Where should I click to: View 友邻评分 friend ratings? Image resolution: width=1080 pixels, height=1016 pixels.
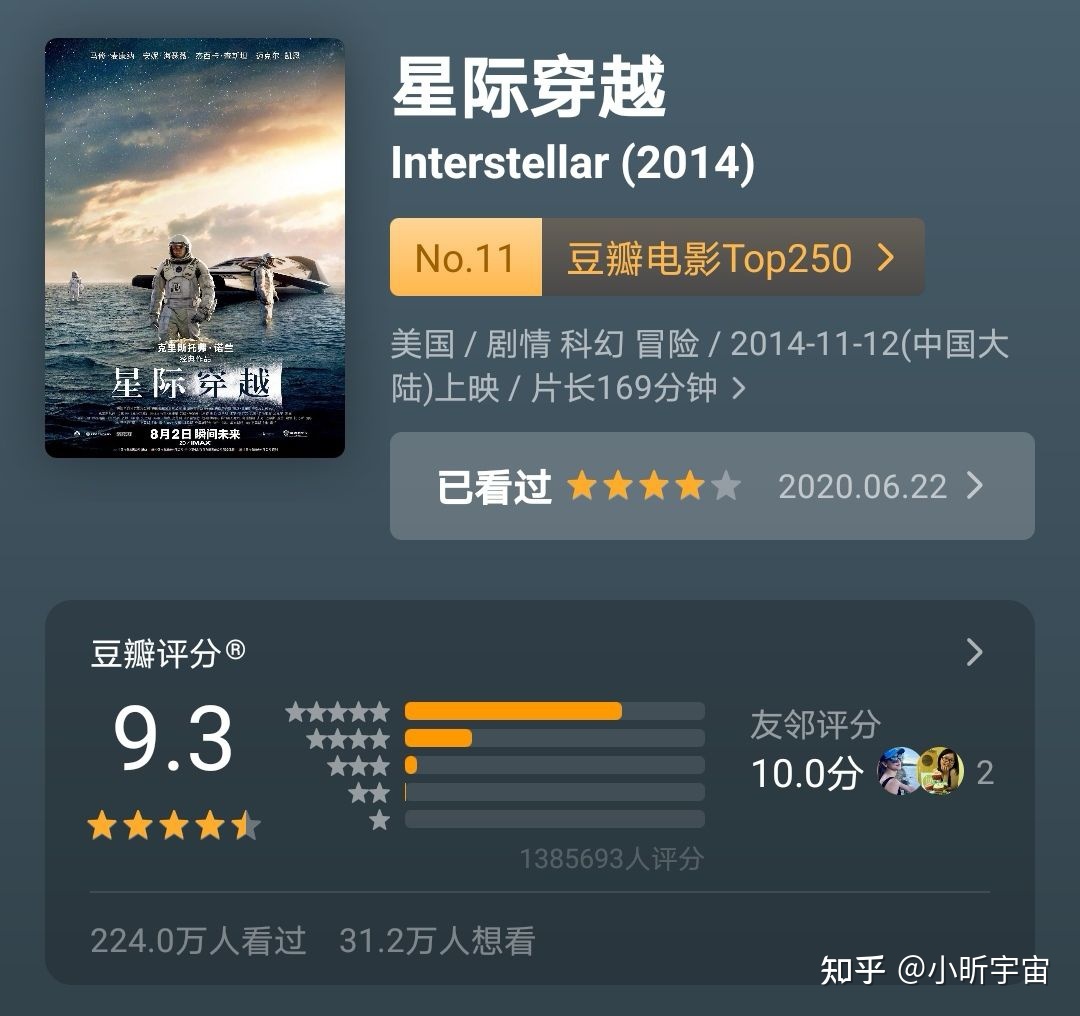tap(815, 725)
